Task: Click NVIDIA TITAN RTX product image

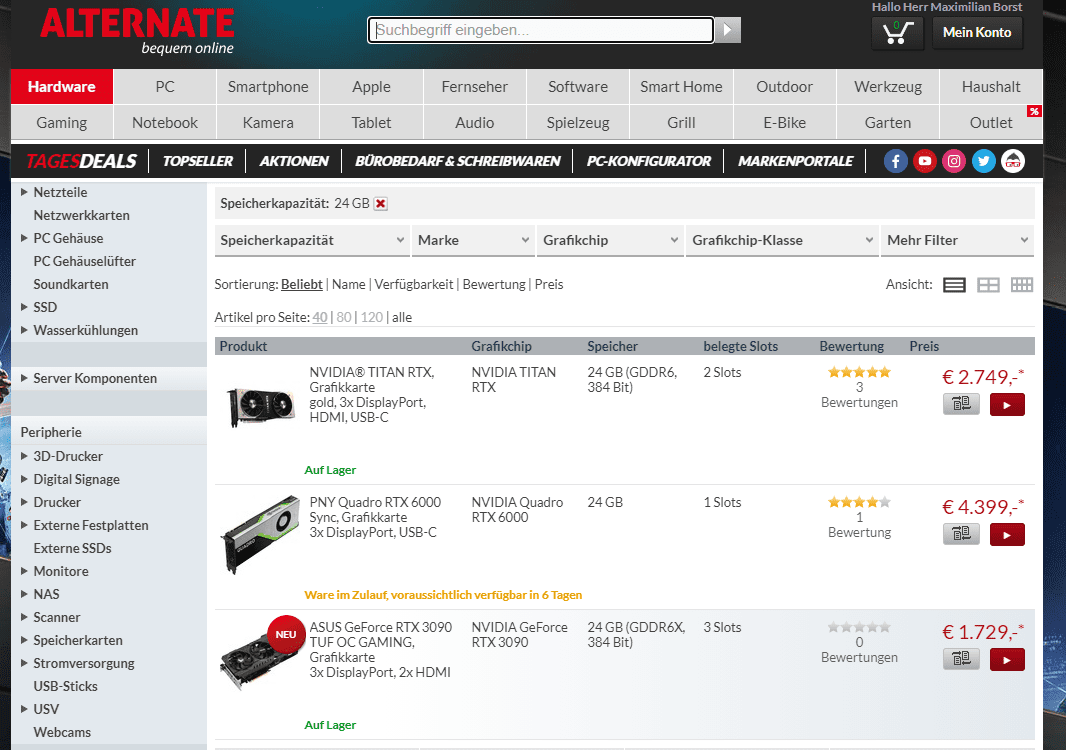Action: pos(260,406)
